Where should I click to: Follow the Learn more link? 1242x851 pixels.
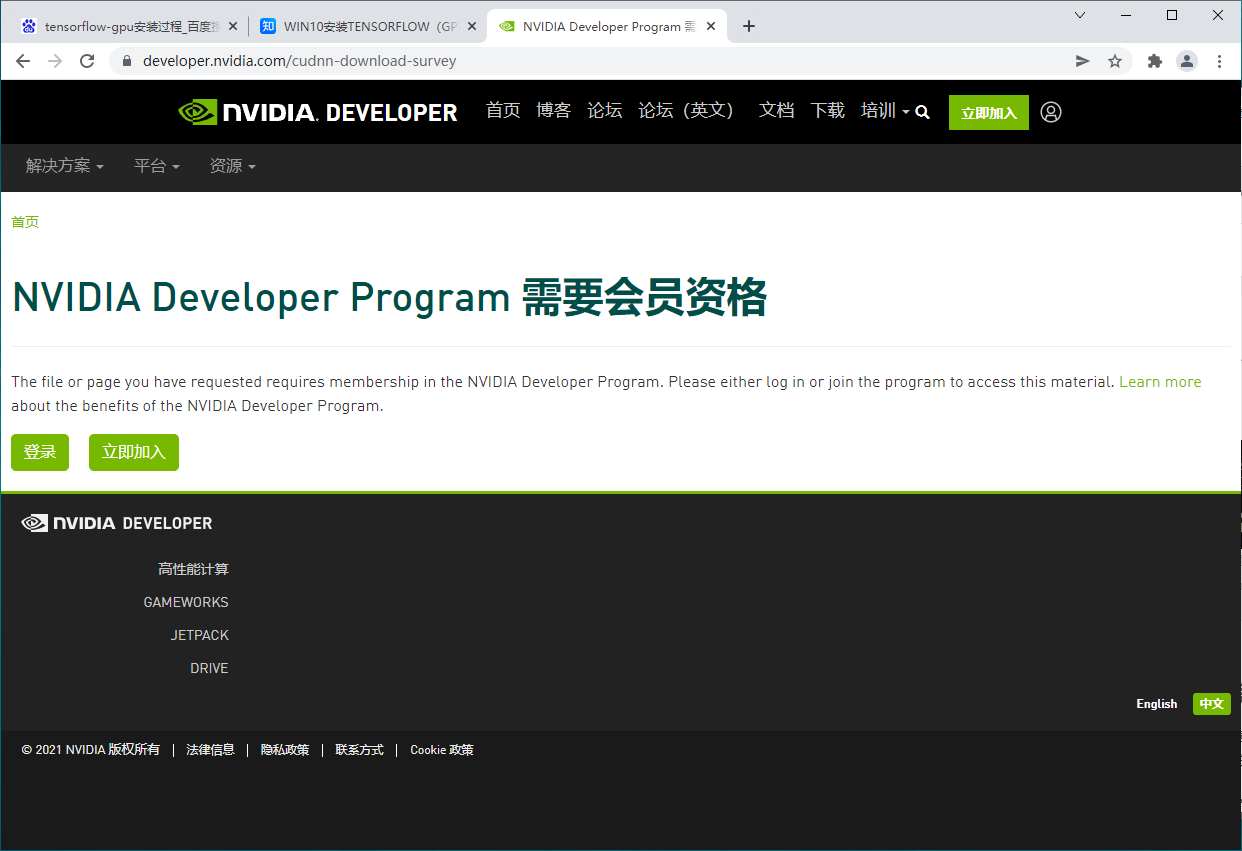(1160, 382)
